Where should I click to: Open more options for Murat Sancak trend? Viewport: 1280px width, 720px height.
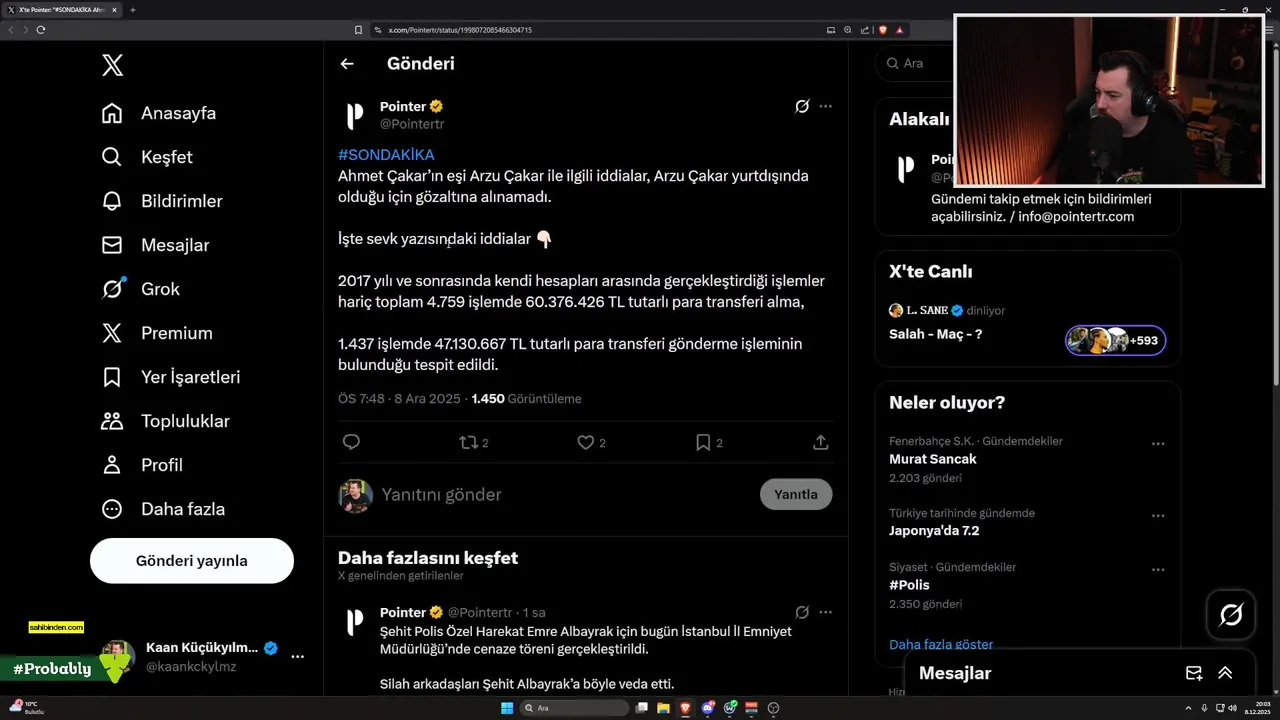coord(1158,443)
